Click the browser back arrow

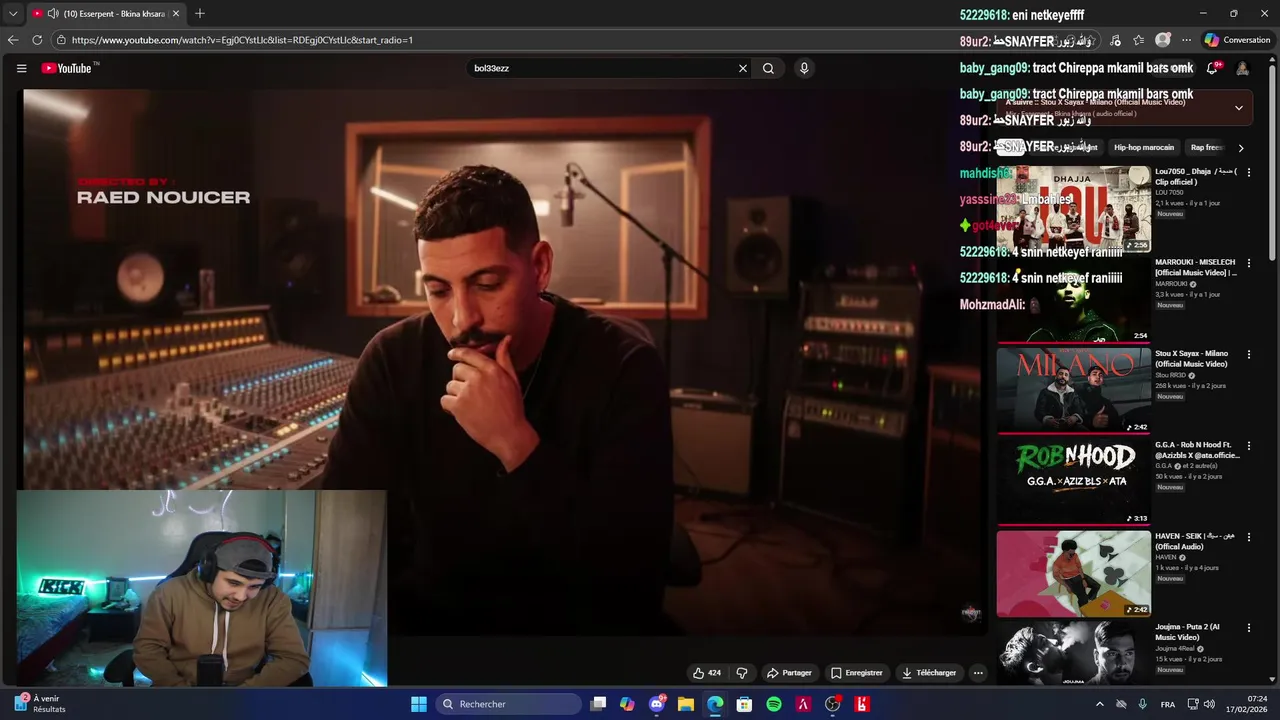(13, 40)
